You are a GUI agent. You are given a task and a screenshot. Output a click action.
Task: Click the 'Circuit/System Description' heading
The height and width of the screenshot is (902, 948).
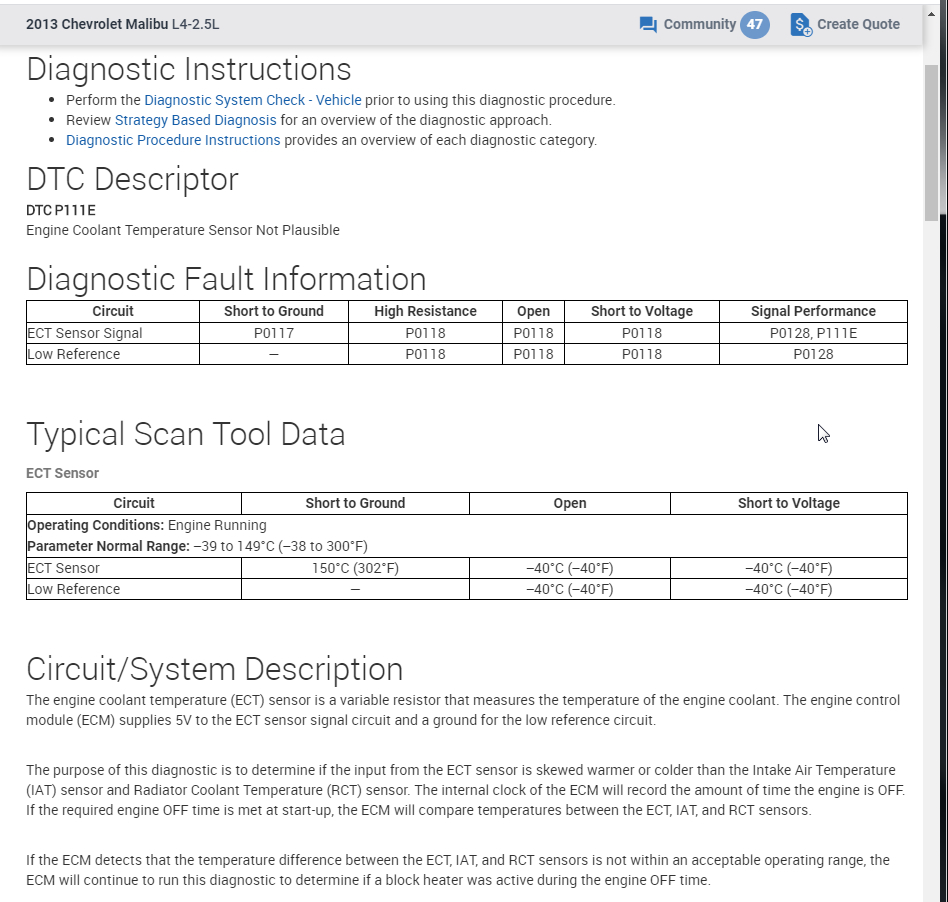click(x=215, y=669)
